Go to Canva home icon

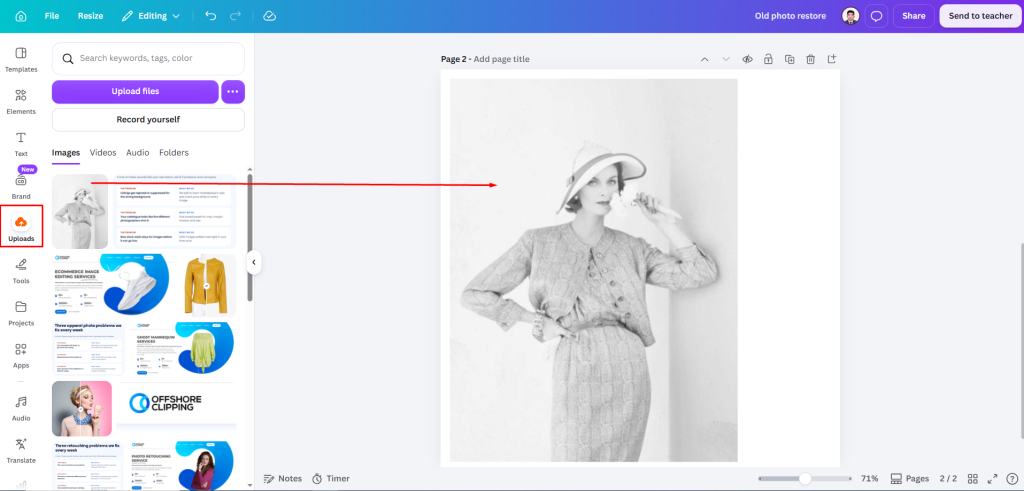(x=21, y=16)
